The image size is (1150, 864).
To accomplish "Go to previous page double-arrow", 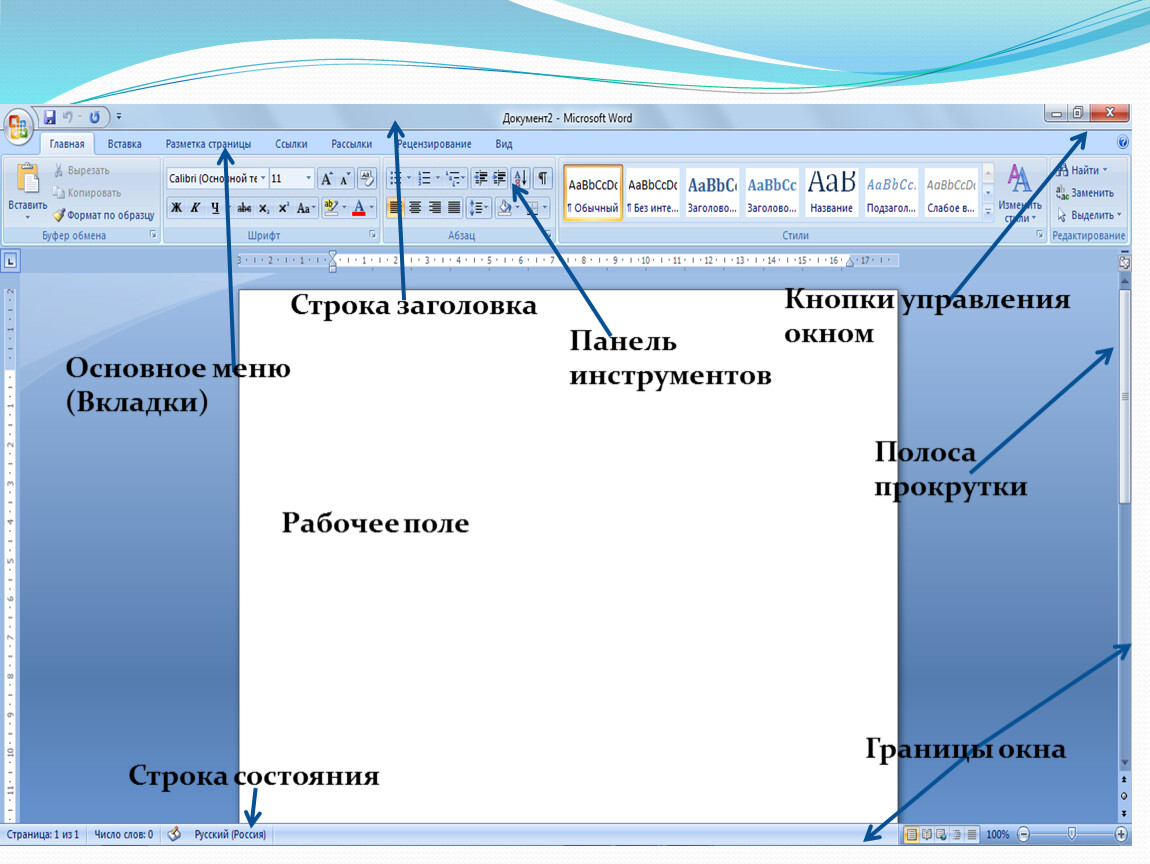I will tap(1124, 780).
